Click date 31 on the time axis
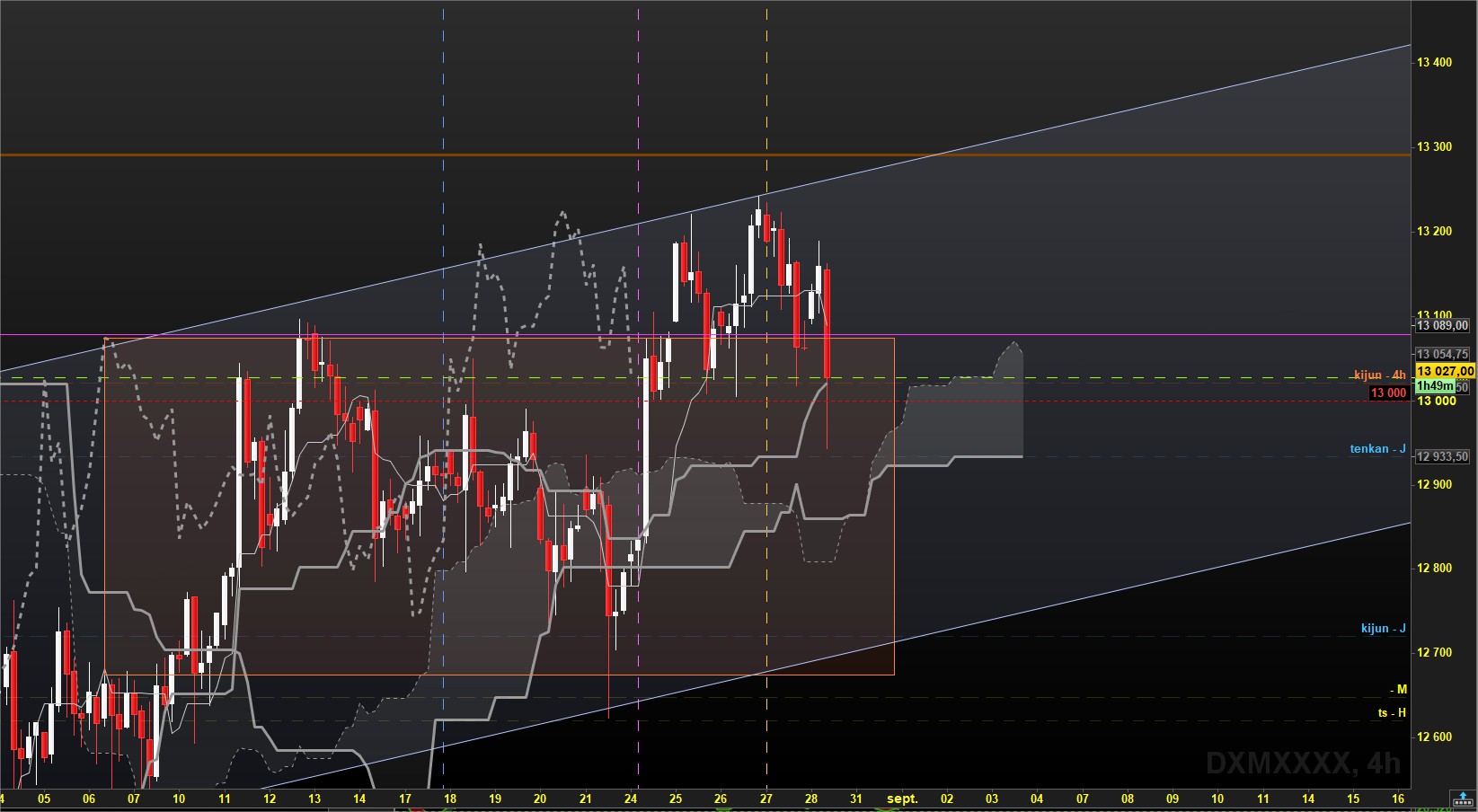The height and width of the screenshot is (812, 1478). point(856,799)
